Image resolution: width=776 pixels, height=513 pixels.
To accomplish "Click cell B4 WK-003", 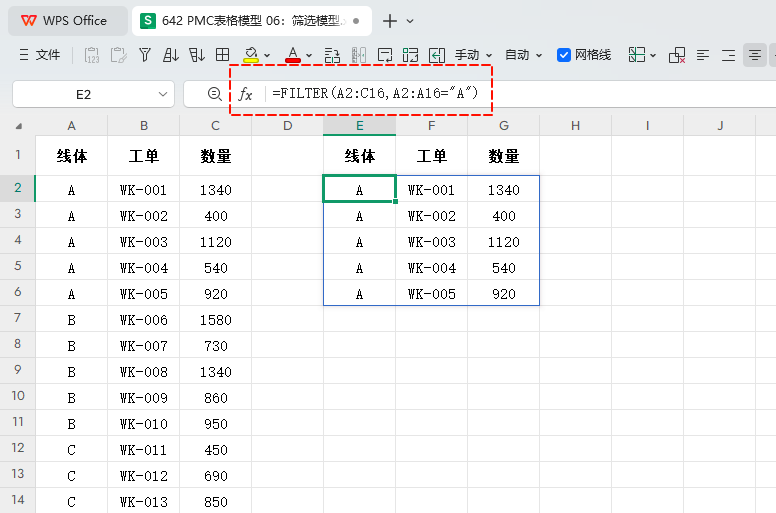I will [x=144, y=242].
